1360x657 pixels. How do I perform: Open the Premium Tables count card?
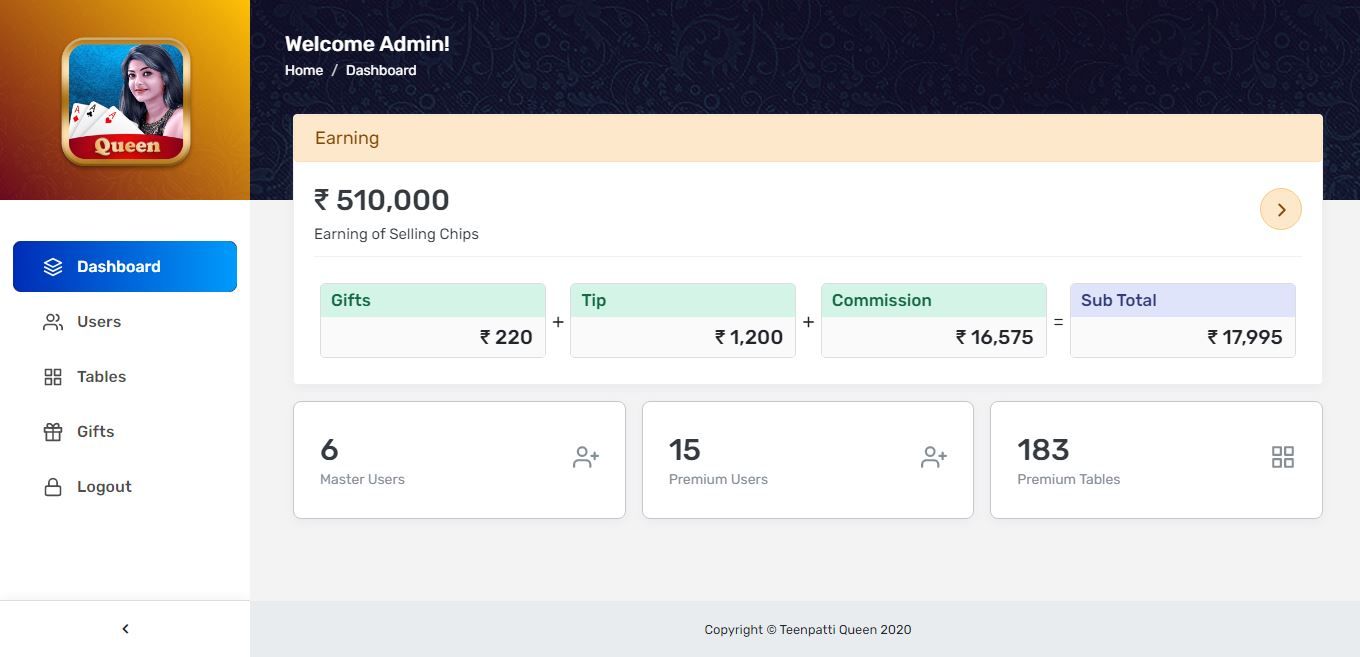1156,460
